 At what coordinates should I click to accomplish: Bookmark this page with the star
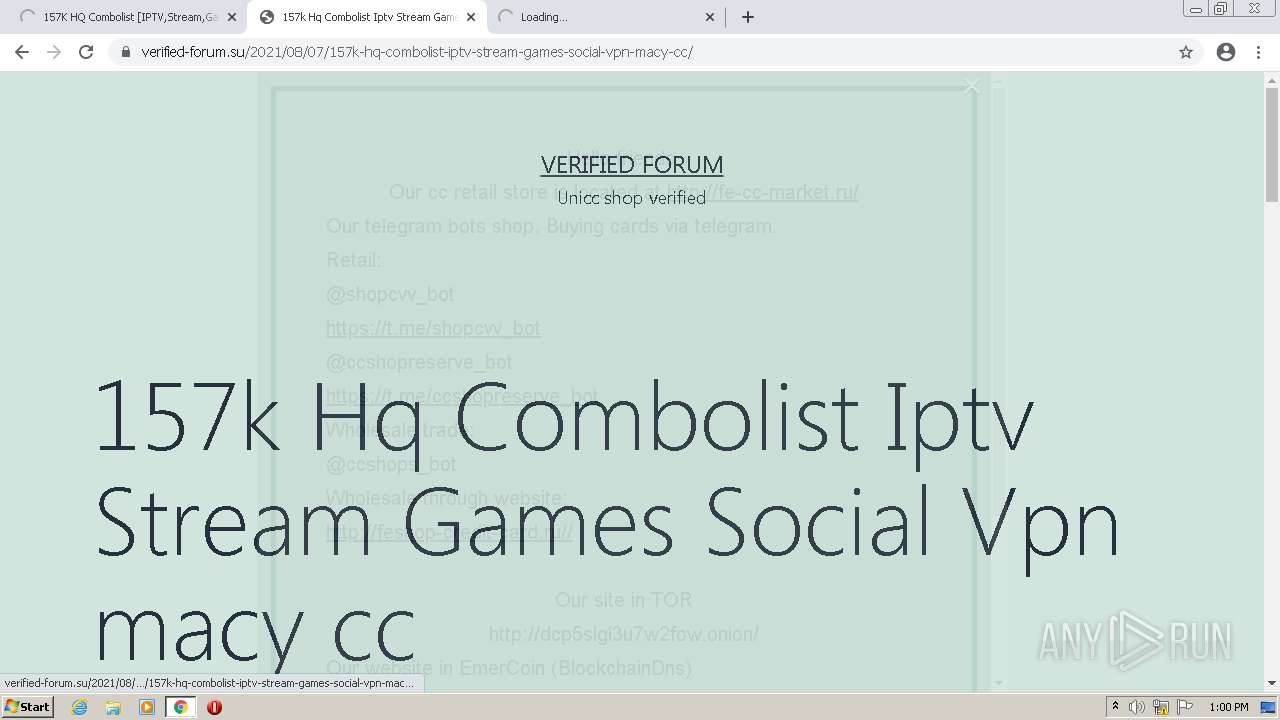(x=1186, y=52)
